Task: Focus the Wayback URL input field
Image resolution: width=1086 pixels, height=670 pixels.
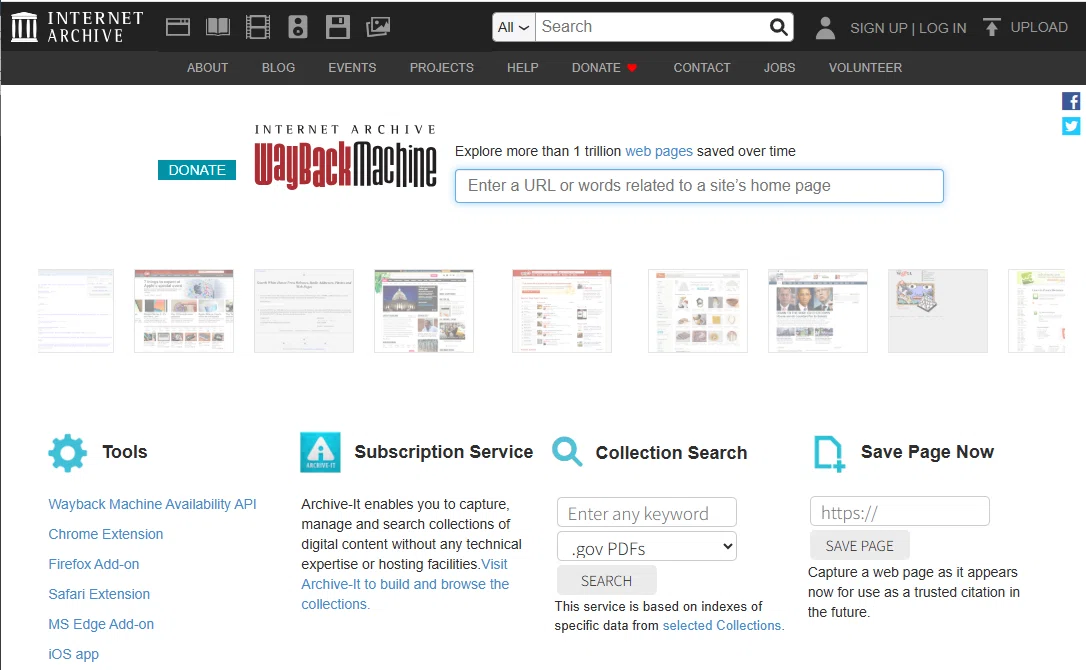Action: (699, 186)
